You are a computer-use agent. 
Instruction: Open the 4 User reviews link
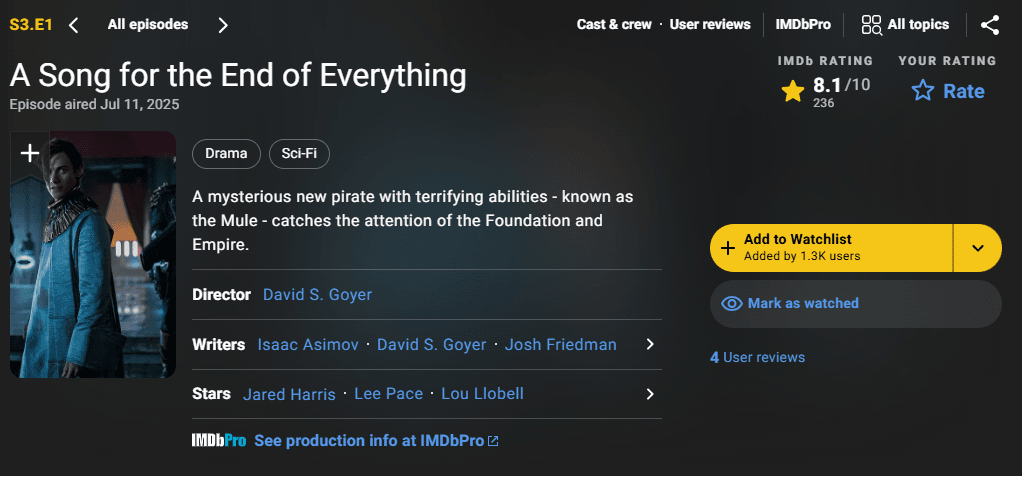coord(757,357)
